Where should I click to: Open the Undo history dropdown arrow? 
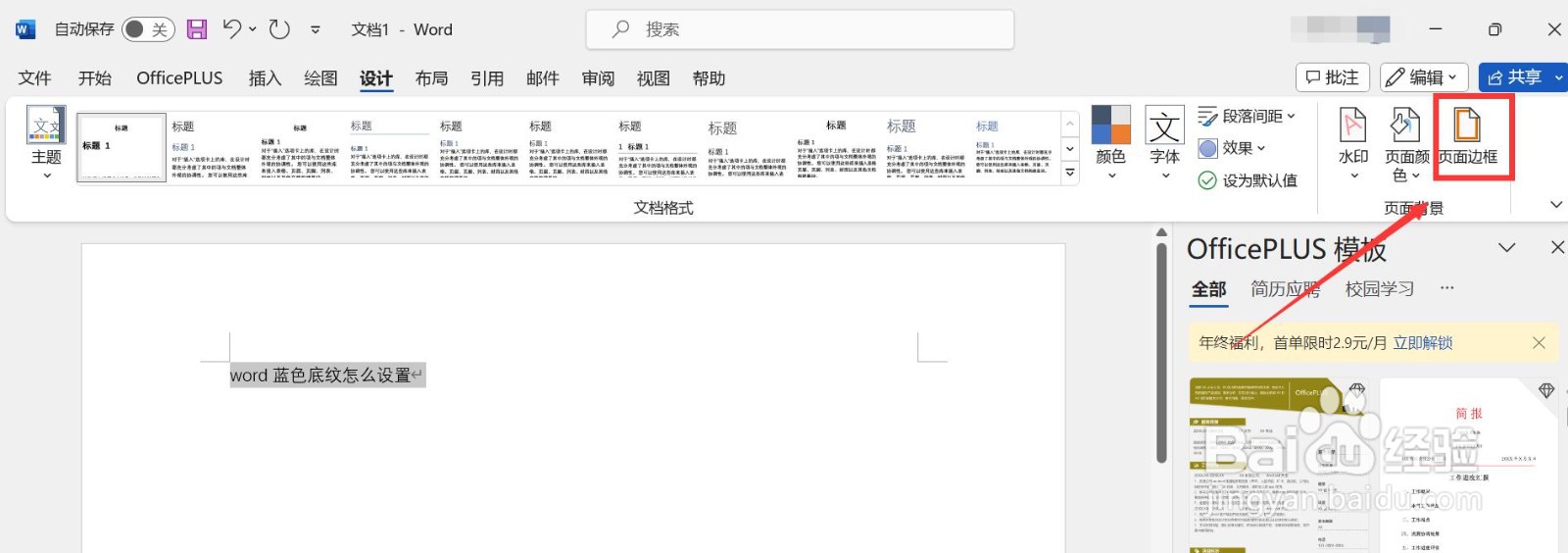pyautogui.click(x=253, y=29)
